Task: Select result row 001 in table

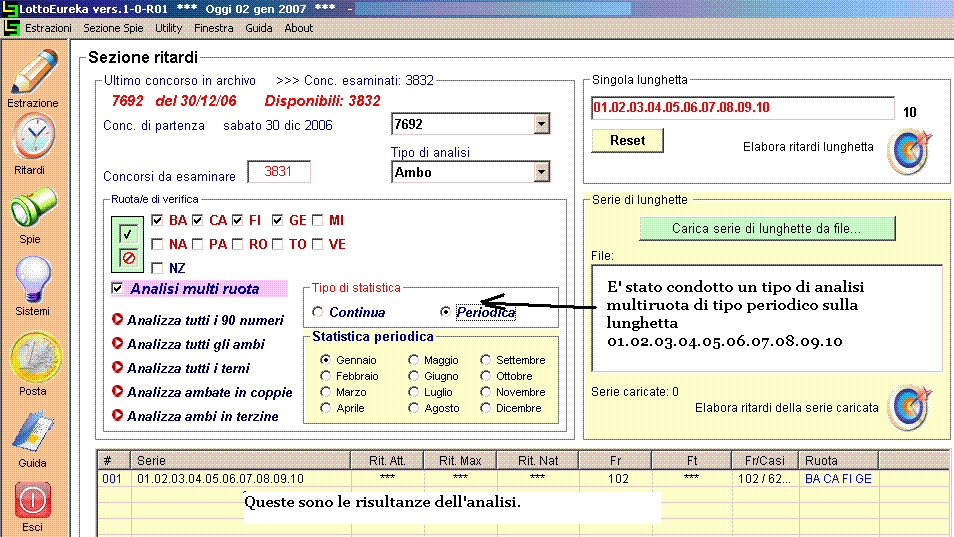Action: 523,479
